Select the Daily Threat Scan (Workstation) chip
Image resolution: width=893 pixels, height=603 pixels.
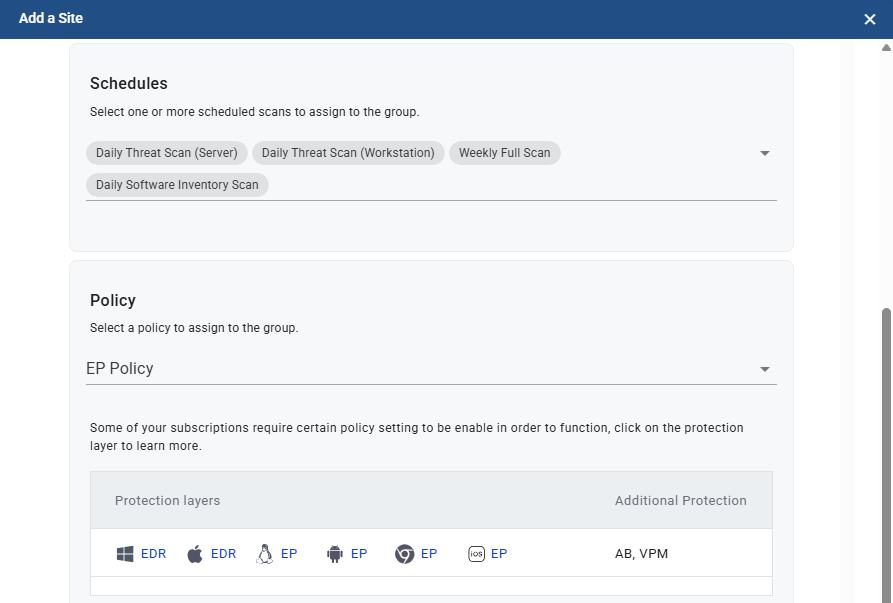point(348,153)
